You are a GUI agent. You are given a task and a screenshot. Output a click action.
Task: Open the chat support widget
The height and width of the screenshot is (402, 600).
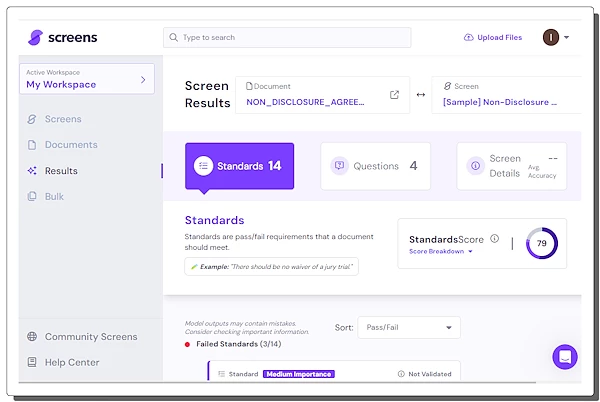tap(565, 357)
